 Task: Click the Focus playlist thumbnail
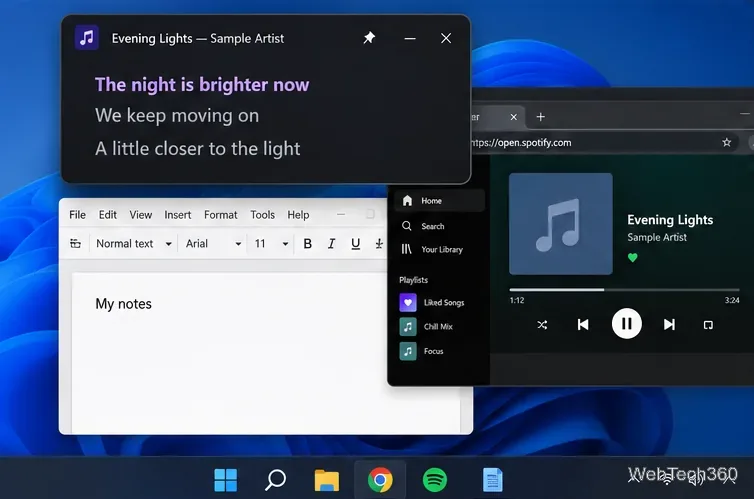(408, 351)
